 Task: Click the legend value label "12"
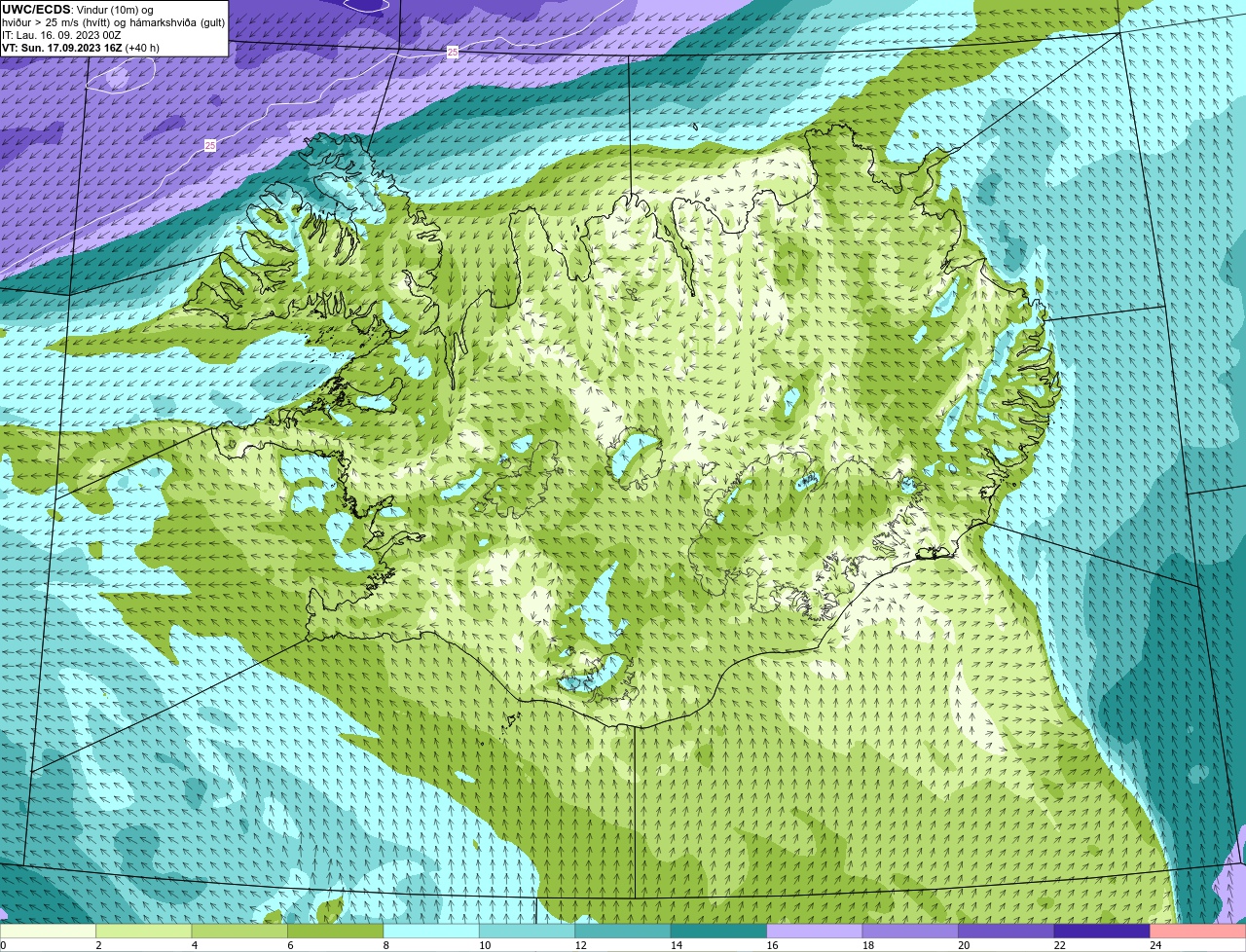(x=580, y=945)
